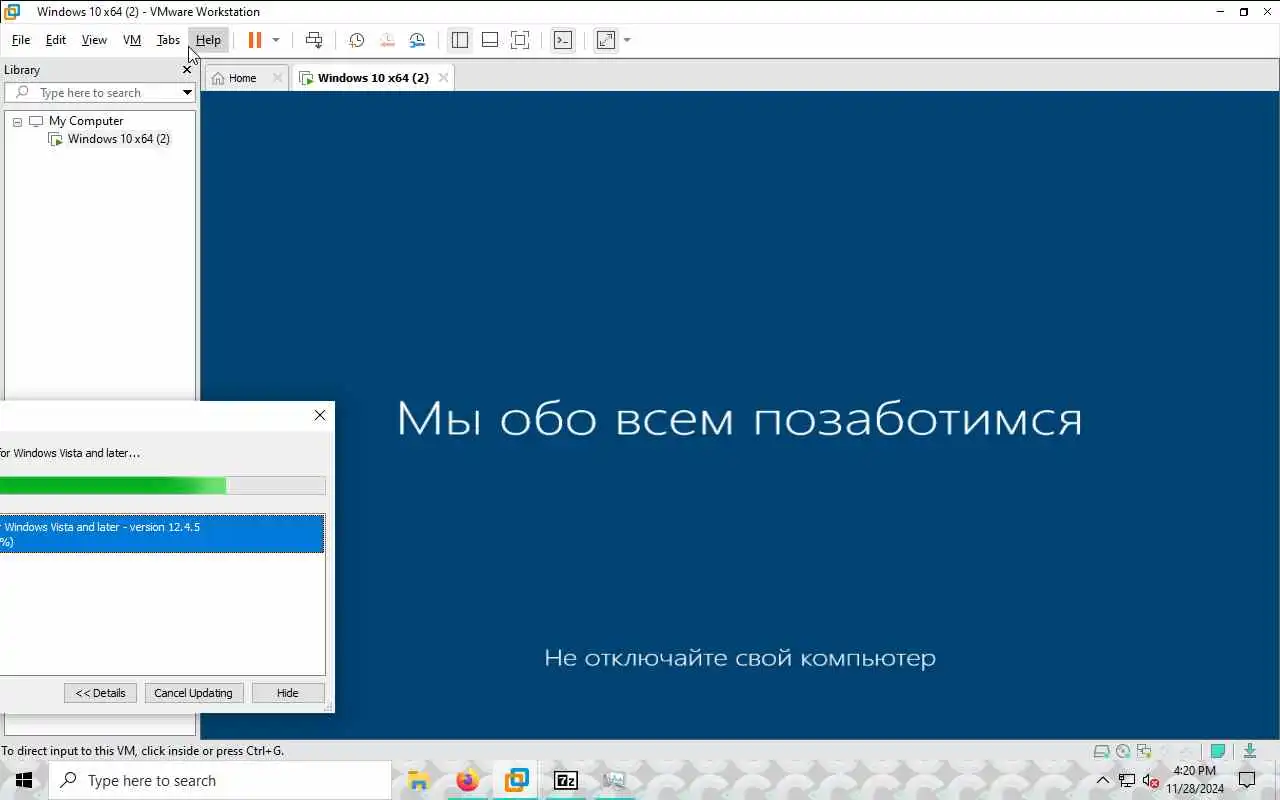Open the Help menu

(x=208, y=40)
